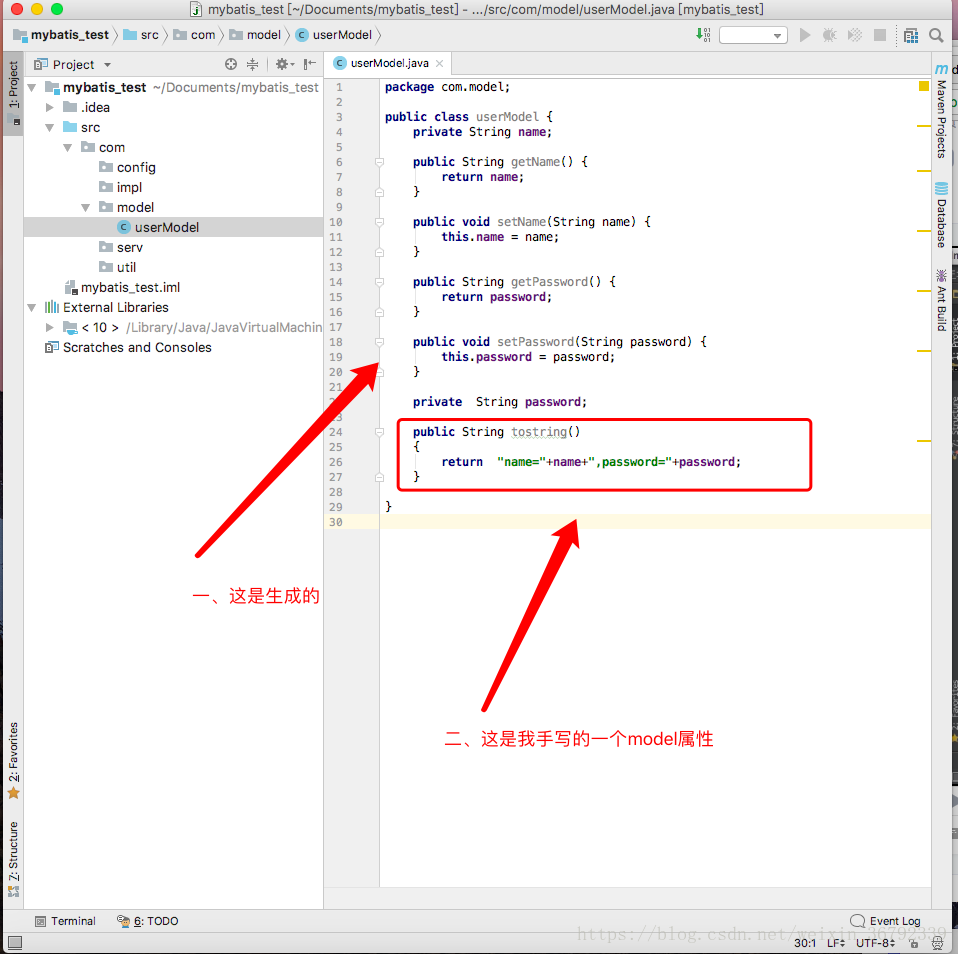The height and width of the screenshot is (954, 958).
Task: Fold getName() method at line 6
Action: click(x=379, y=162)
